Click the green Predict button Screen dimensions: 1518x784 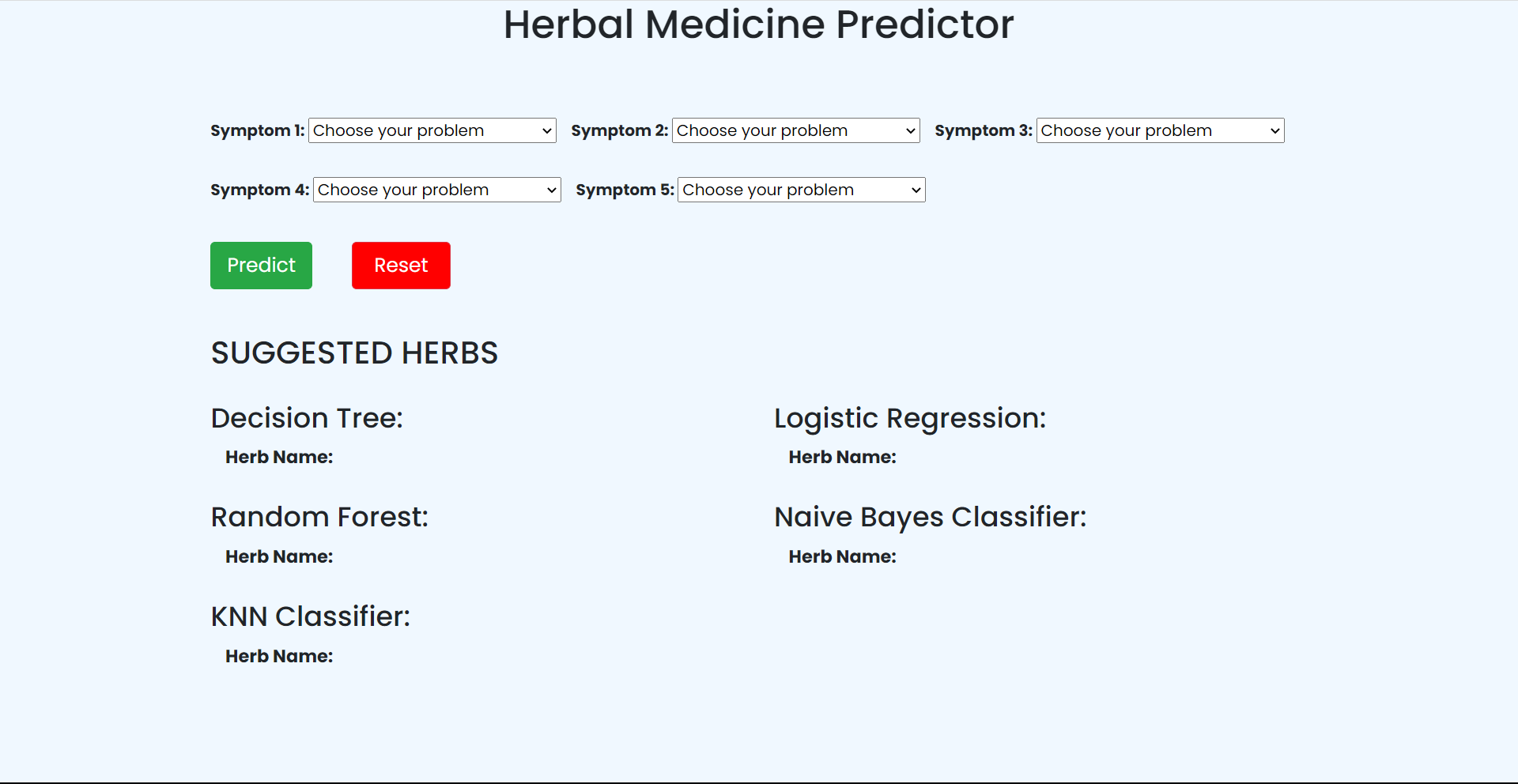point(261,266)
